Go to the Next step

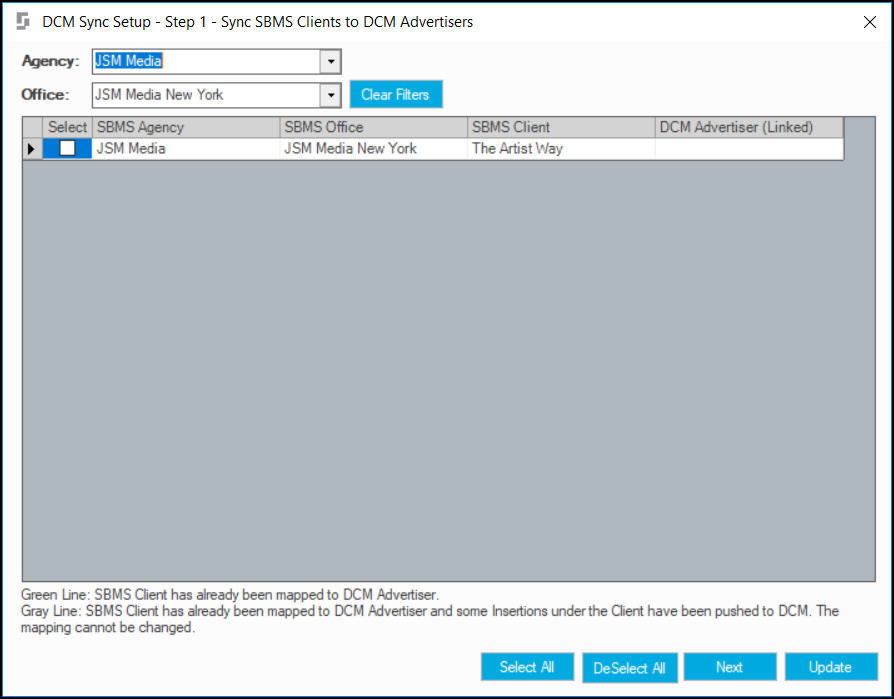tap(730, 667)
